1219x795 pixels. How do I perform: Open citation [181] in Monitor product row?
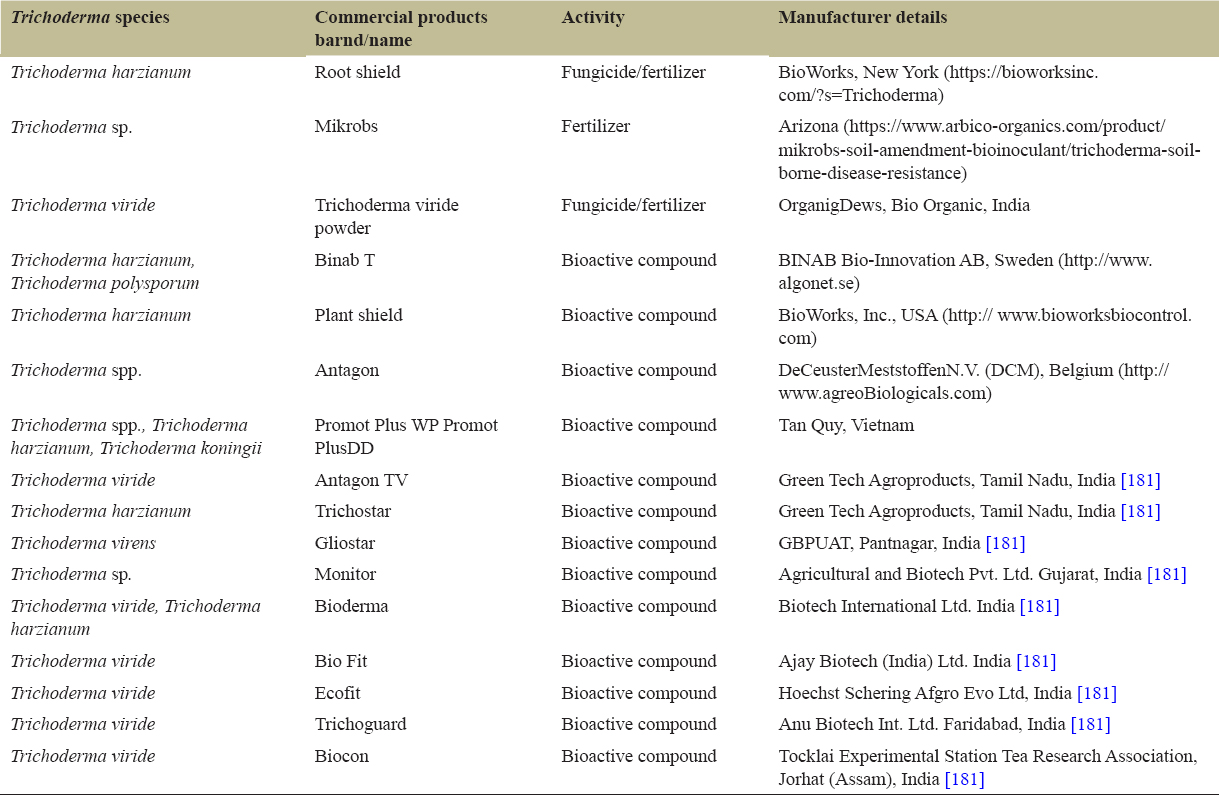pos(1166,574)
